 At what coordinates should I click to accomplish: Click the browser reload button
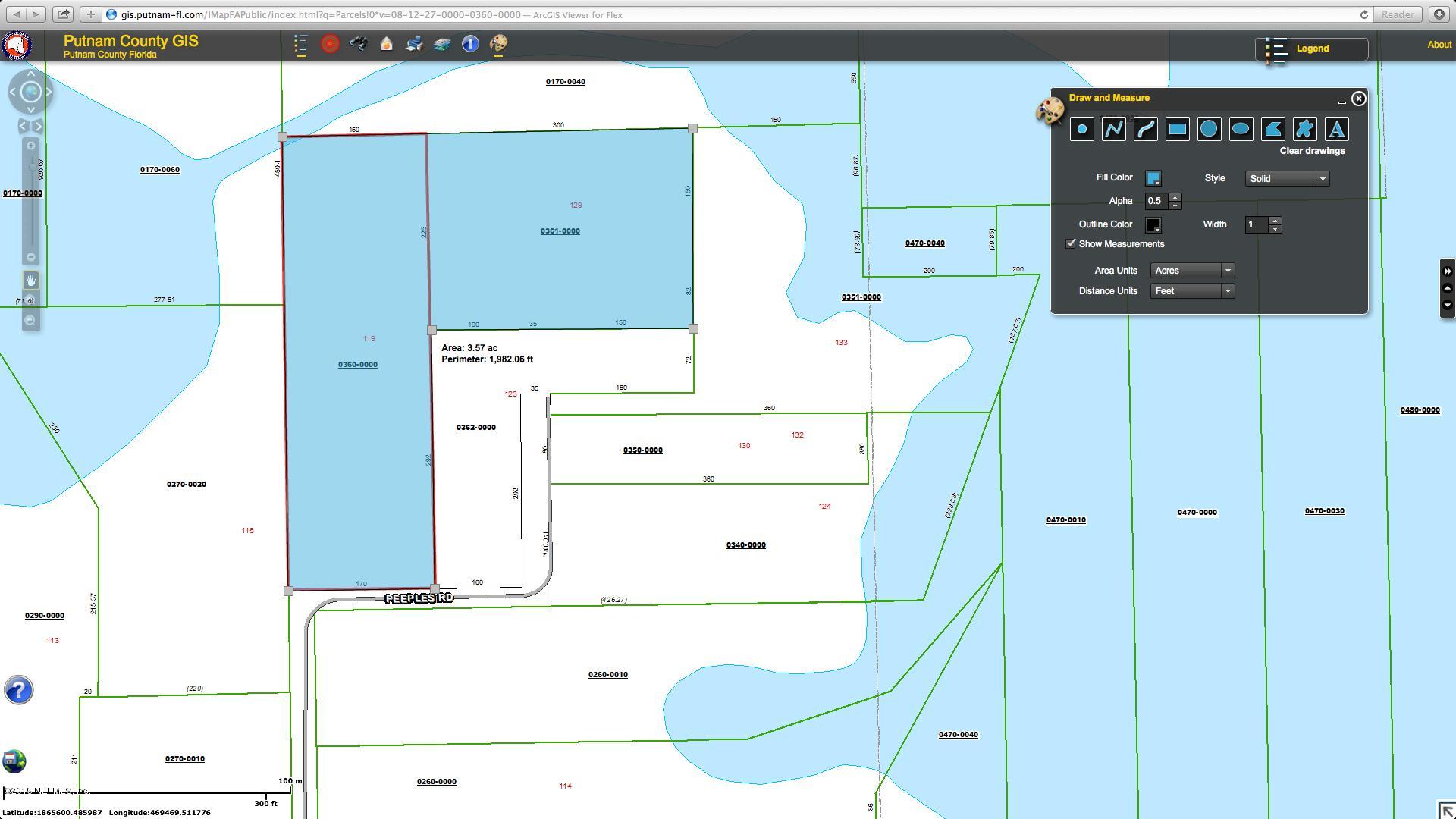pyautogui.click(x=1363, y=15)
